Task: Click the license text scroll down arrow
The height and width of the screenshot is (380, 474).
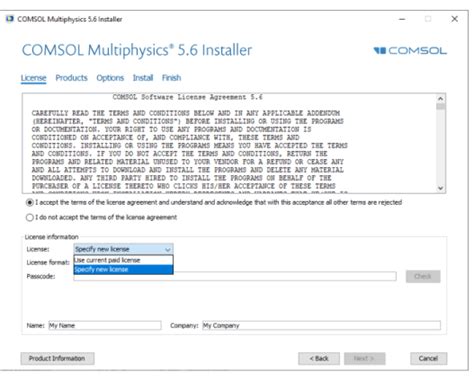Action: tap(441, 188)
